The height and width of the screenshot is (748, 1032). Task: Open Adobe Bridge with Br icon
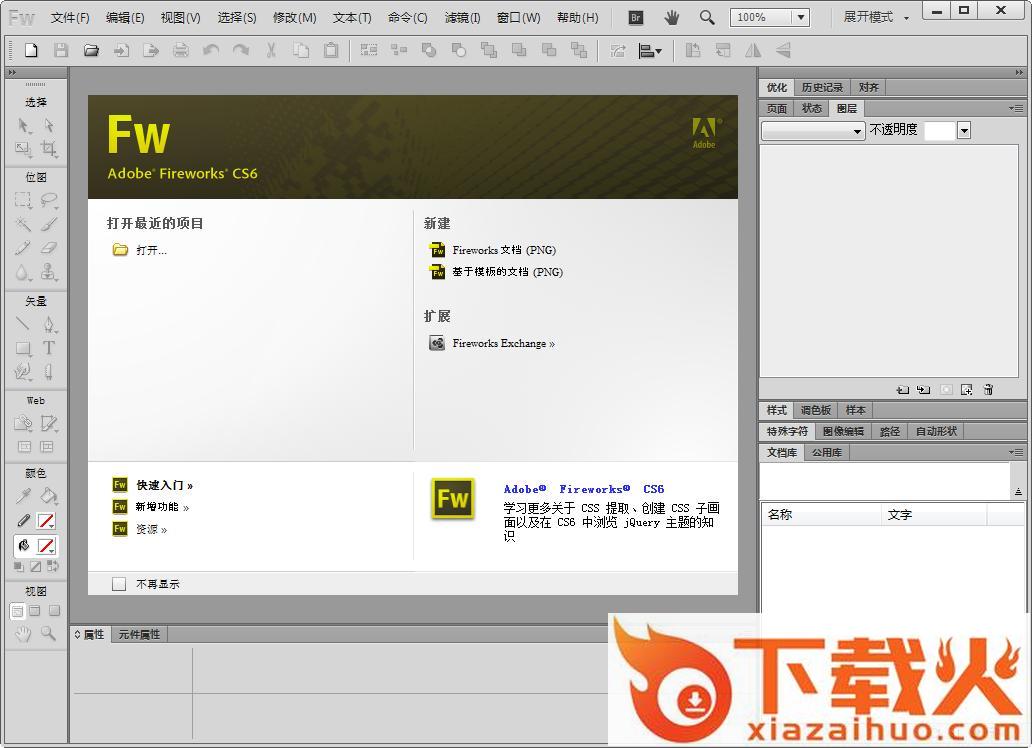pyautogui.click(x=635, y=17)
